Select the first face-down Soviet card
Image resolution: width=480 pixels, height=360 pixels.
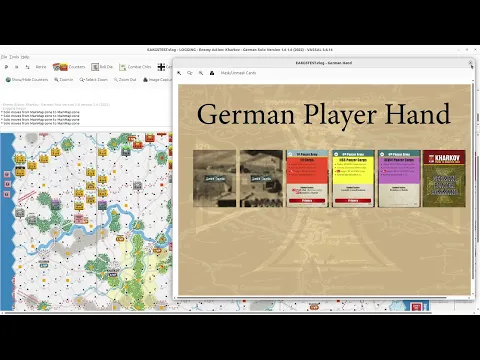[x=215, y=179]
